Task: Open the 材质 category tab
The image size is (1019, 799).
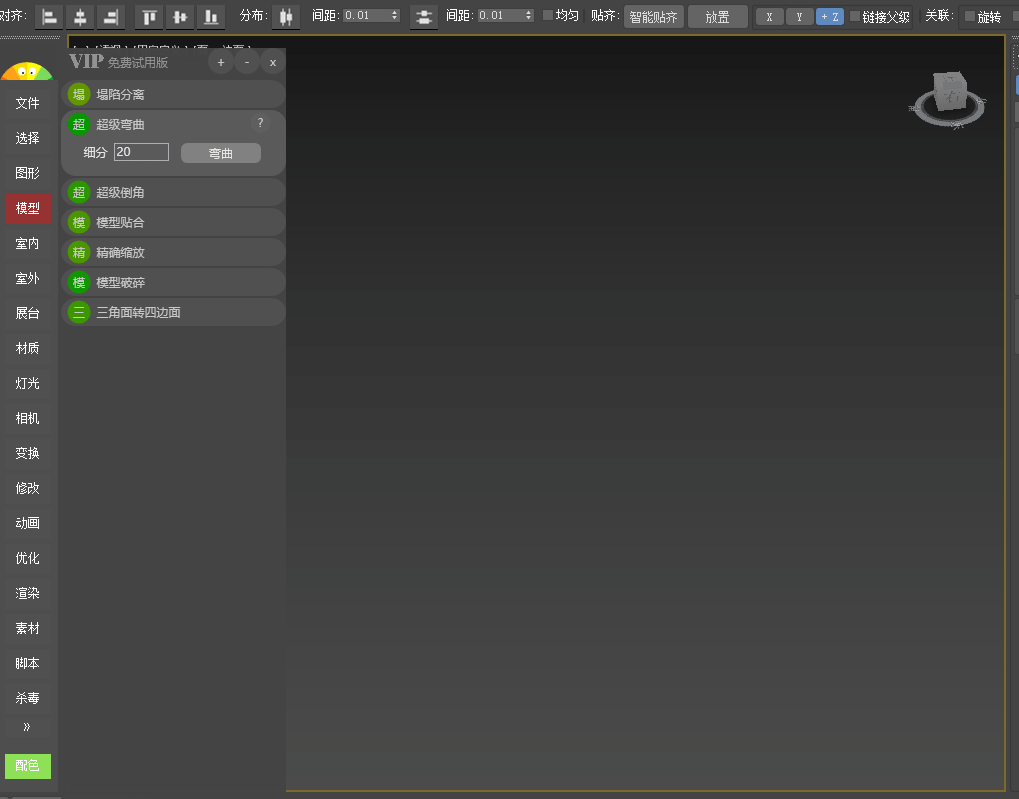Action: pos(28,348)
